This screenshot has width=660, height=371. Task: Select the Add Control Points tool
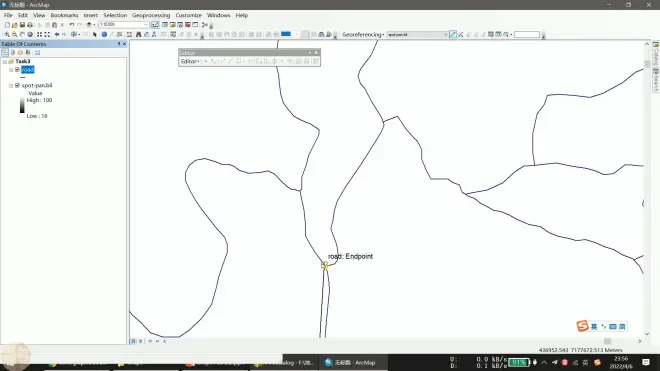[452, 35]
